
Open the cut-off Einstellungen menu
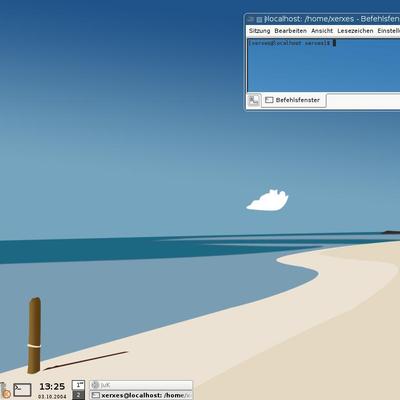tap(389, 31)
